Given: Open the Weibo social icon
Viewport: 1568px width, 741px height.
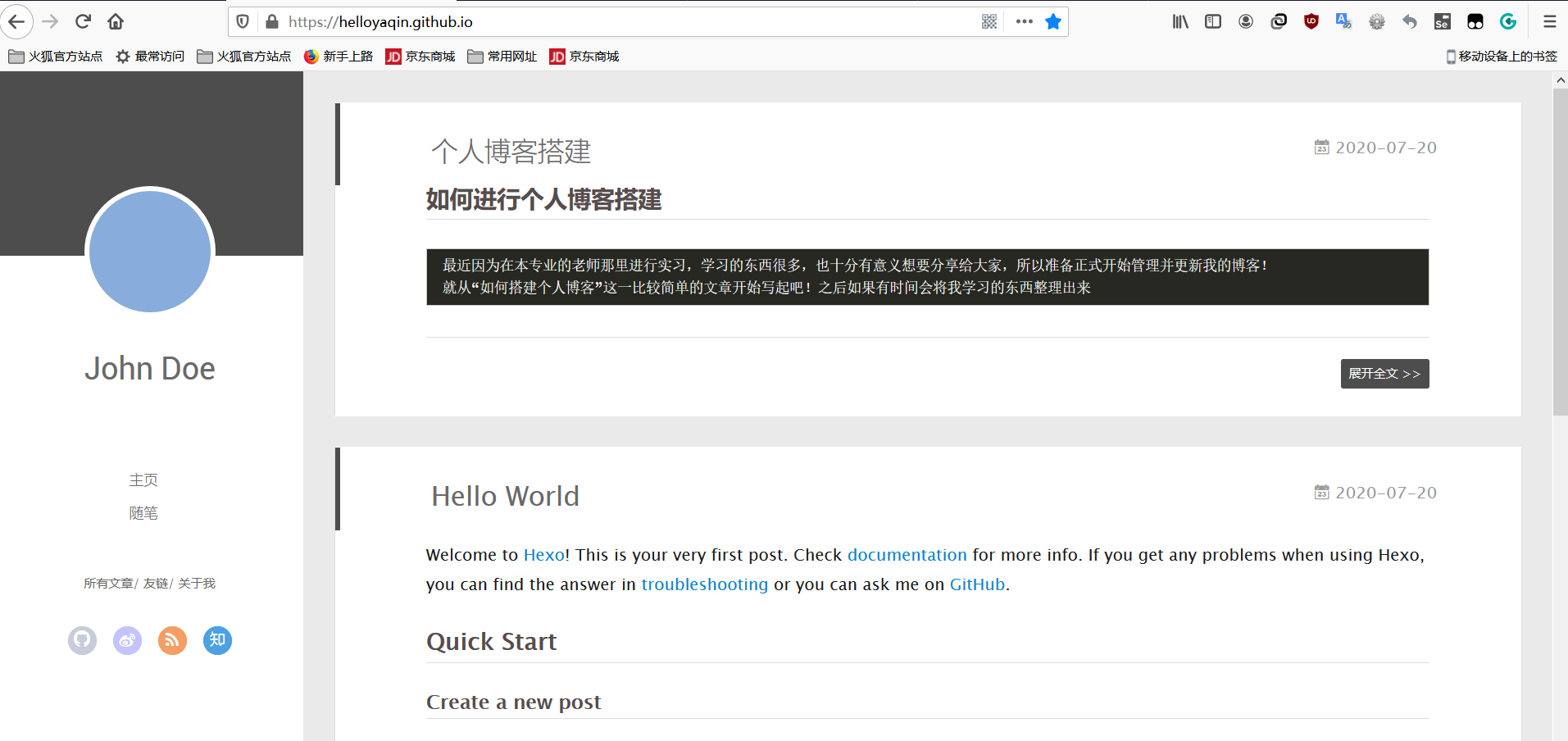Looking at the screenshot, I should tap(127, 640).
